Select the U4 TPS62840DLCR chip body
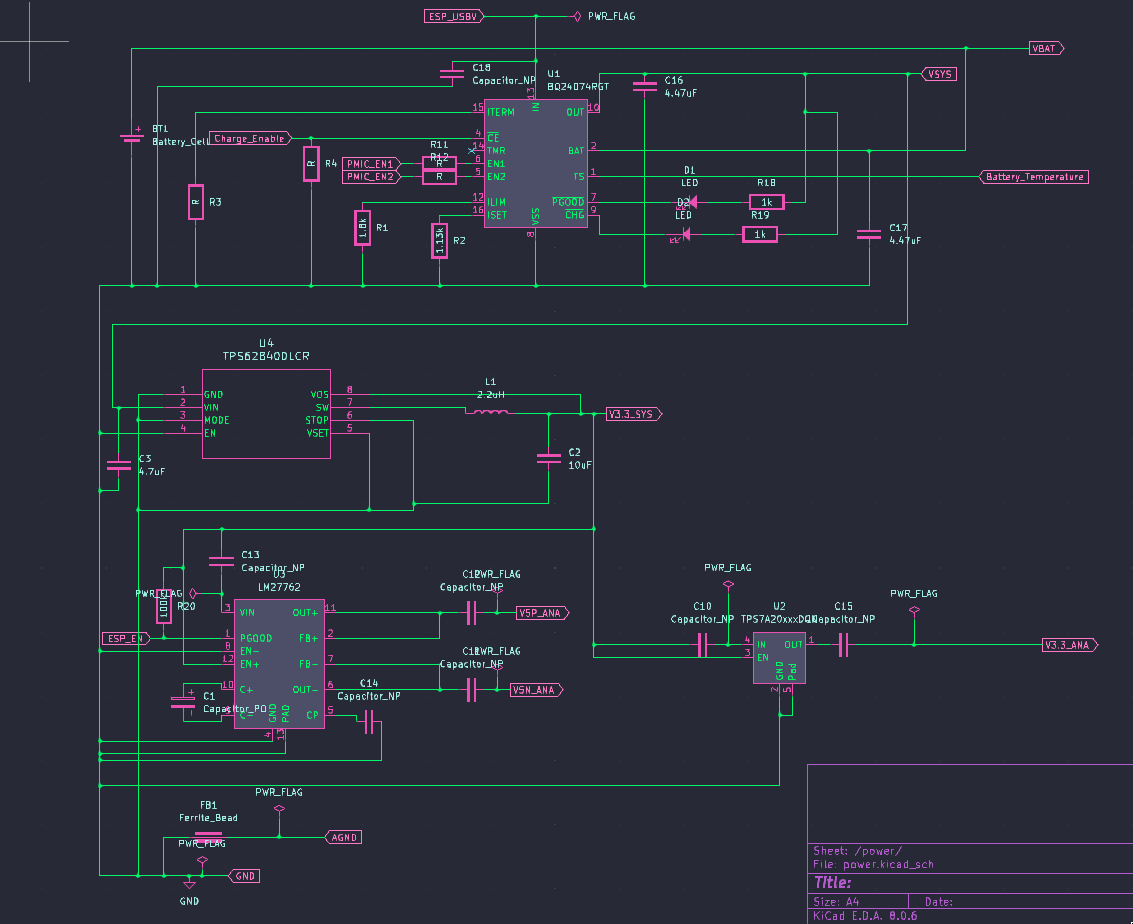 (266, 414)
